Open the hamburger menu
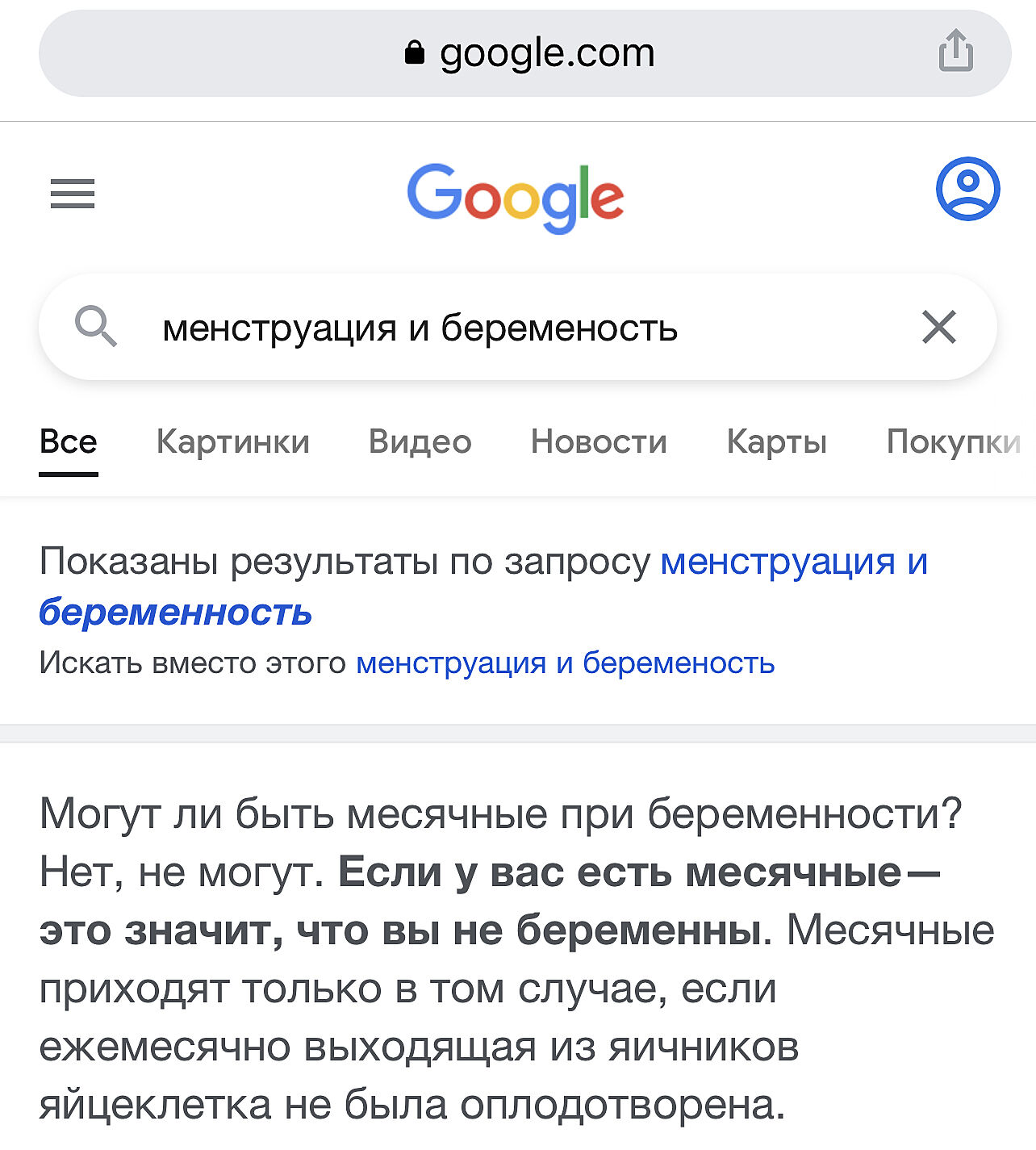This screenshot has width=1036, height=1150. (73, 194)
